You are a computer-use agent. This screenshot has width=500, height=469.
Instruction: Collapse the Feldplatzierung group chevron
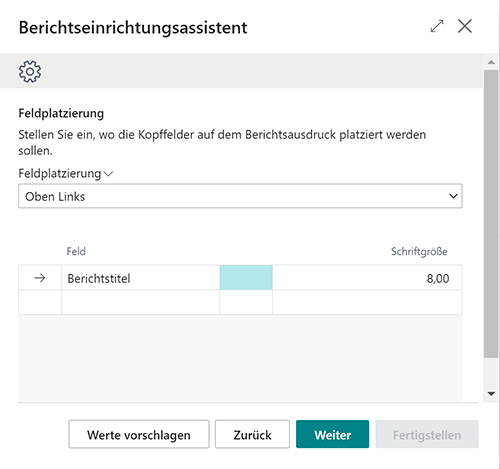click(108, 174)
